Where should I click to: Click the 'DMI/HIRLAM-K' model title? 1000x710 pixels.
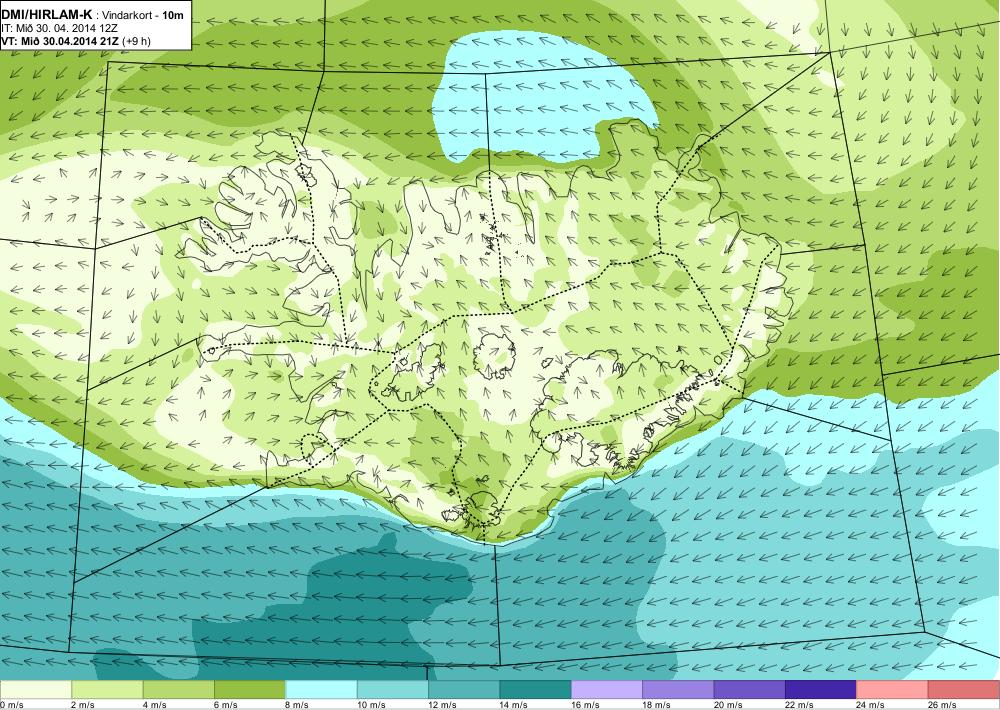click(46, 13)
